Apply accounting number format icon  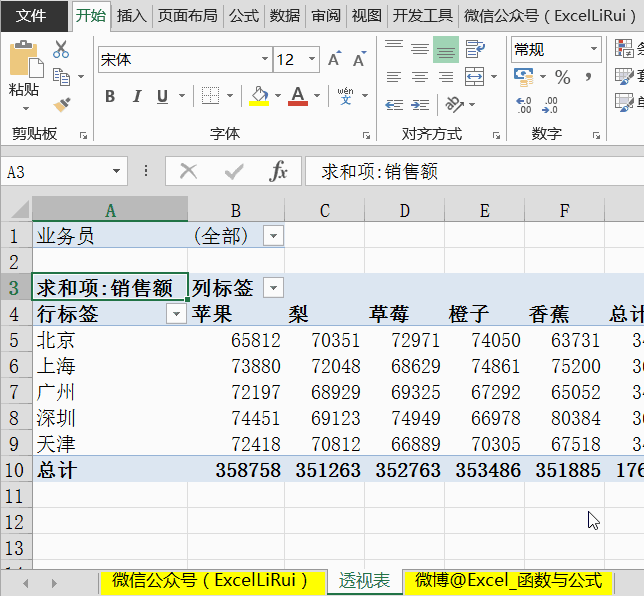tap(524, 77)
